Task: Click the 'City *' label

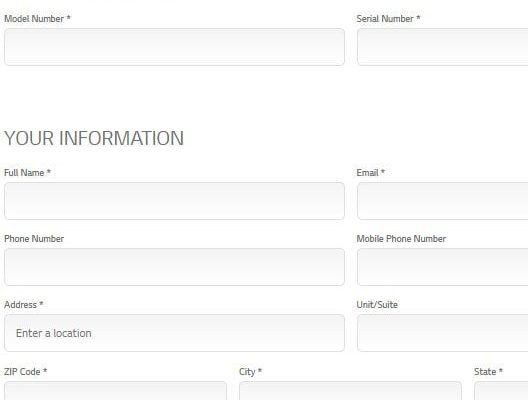Action: (x=250, y=372)
